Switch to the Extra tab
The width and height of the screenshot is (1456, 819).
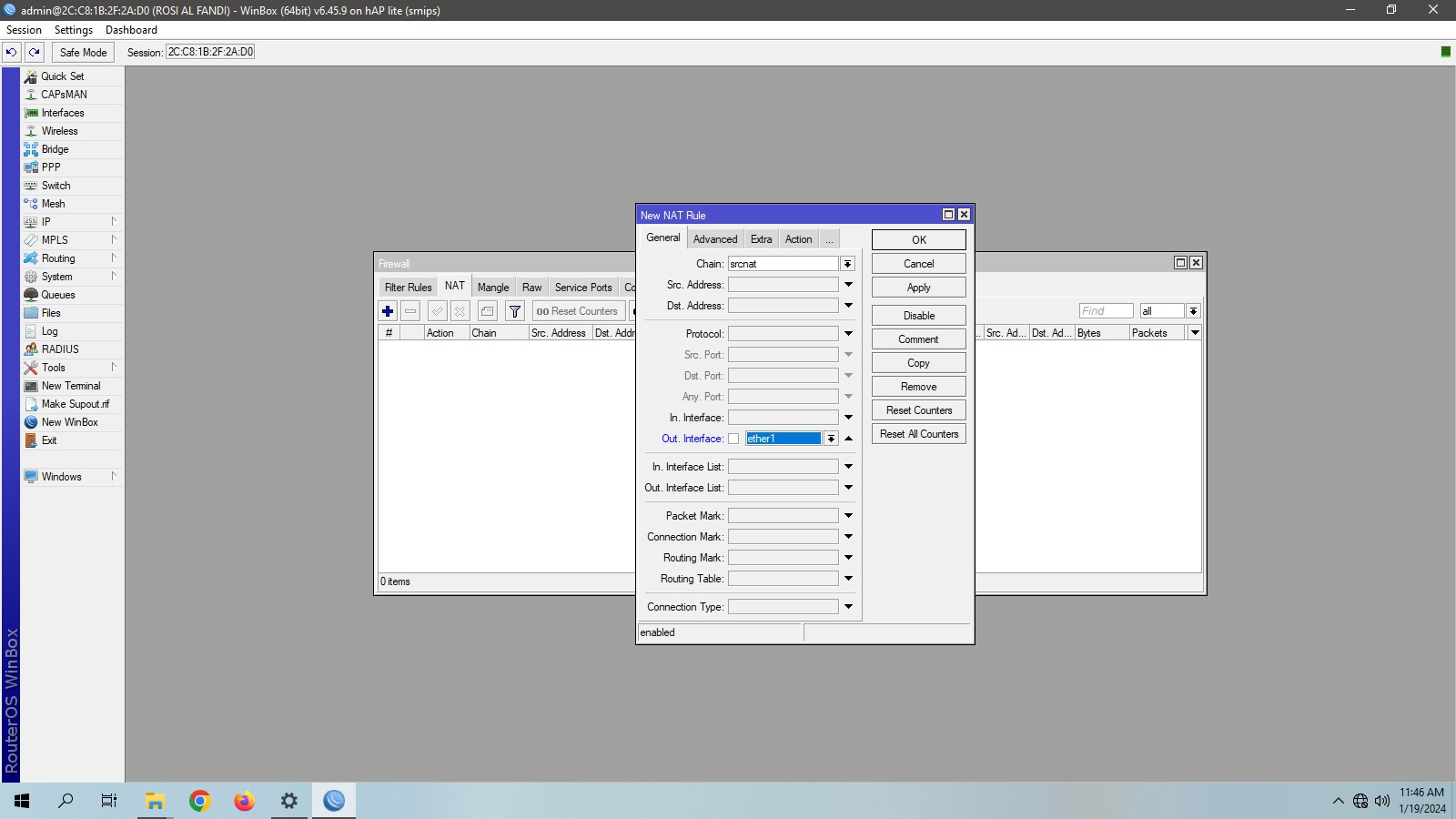[762, 239]
